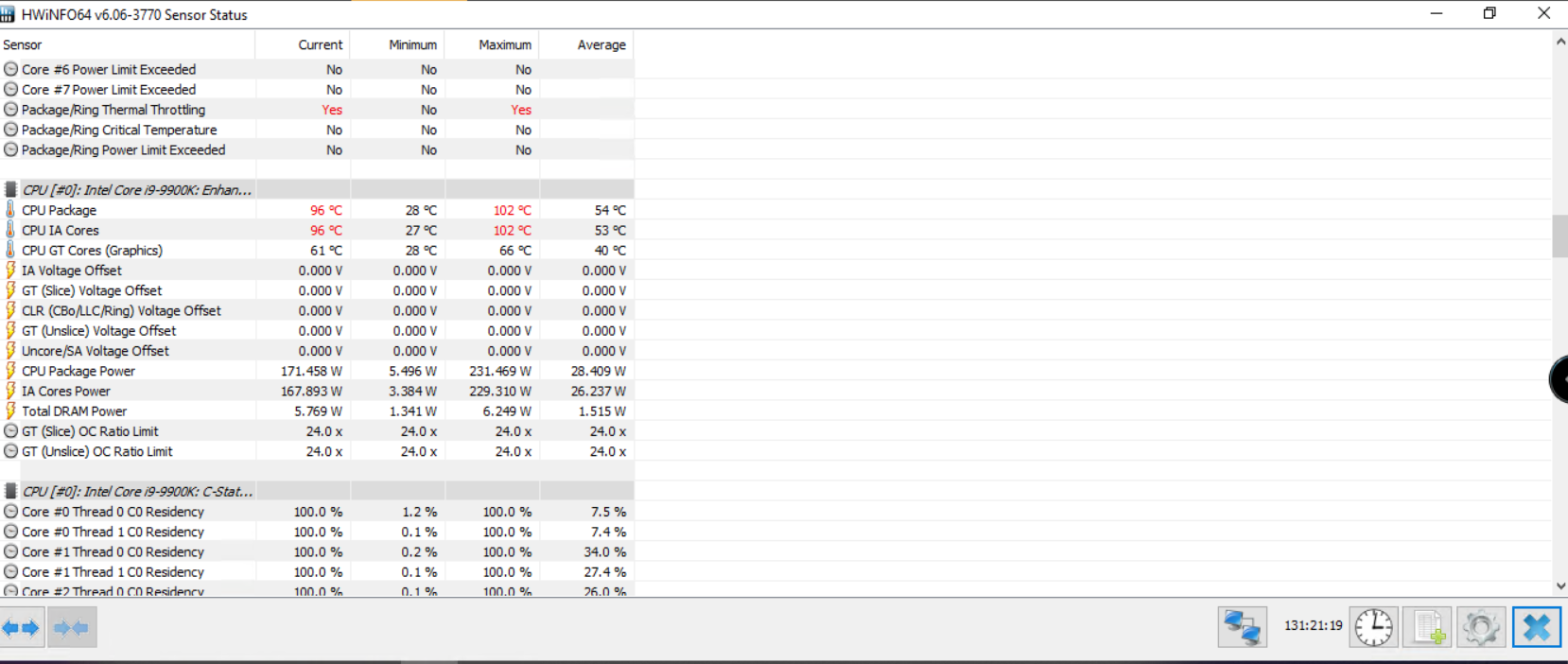Close sensor window with blue X button
Image resolution: width=1568 pixels, height=664 pixels.
1536,628
